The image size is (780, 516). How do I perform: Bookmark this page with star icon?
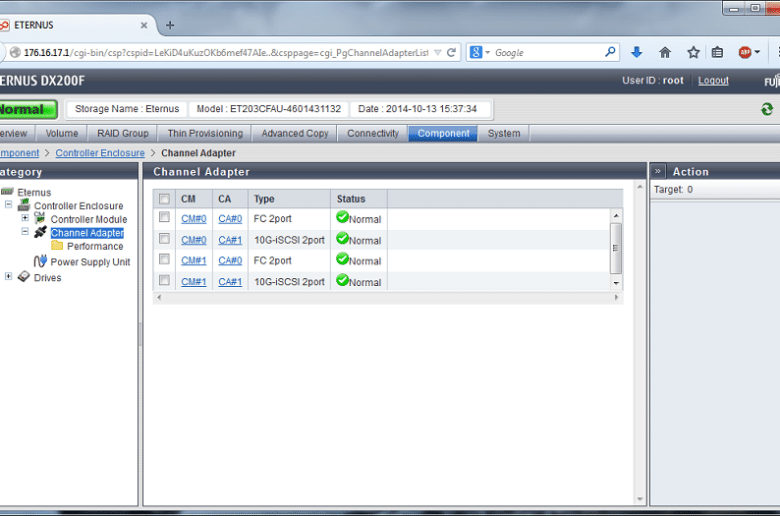point(693,52)
